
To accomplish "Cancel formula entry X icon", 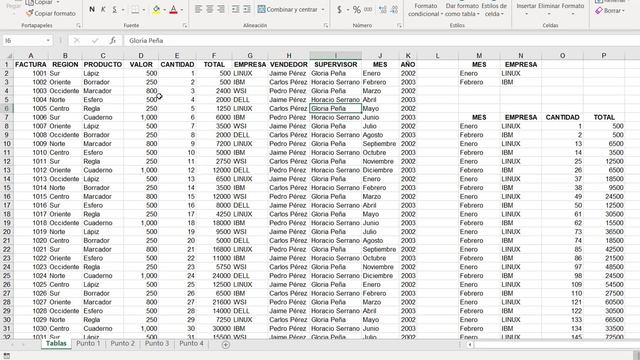I will 76,40.
